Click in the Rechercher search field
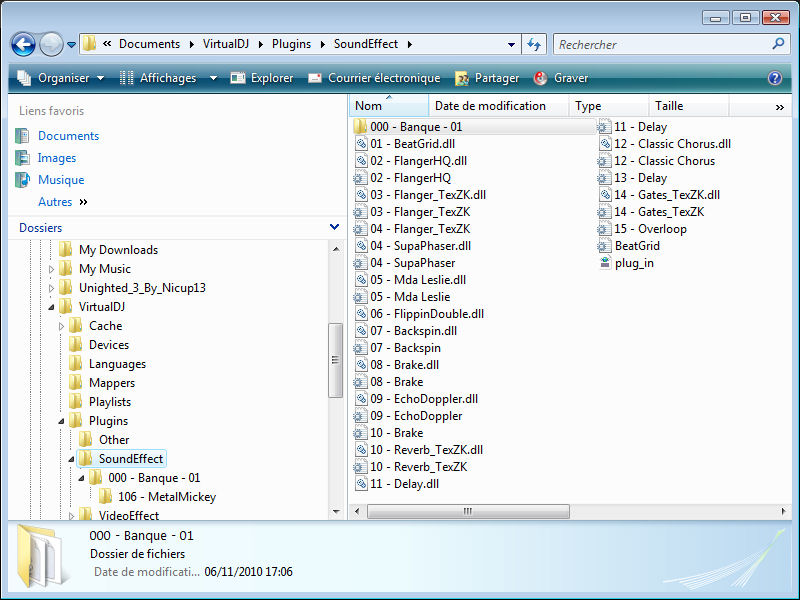800x600 pixels. (660, 44)
